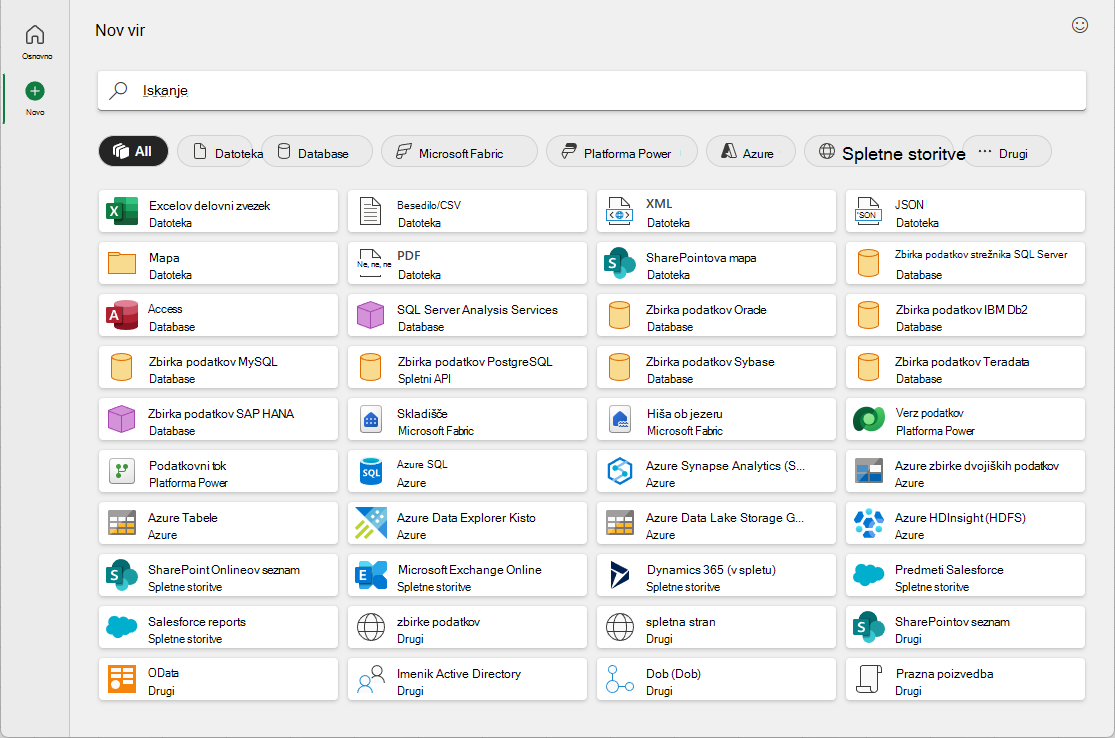The height and width of the screenshot is (738, 1115).
Task: Select Azure Data Lake Storage source
Action: point(716,523)
